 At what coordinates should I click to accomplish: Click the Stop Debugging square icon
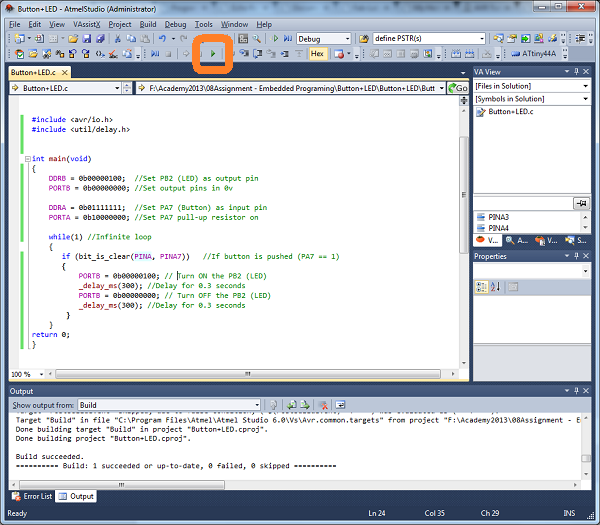tap(168, 54)
